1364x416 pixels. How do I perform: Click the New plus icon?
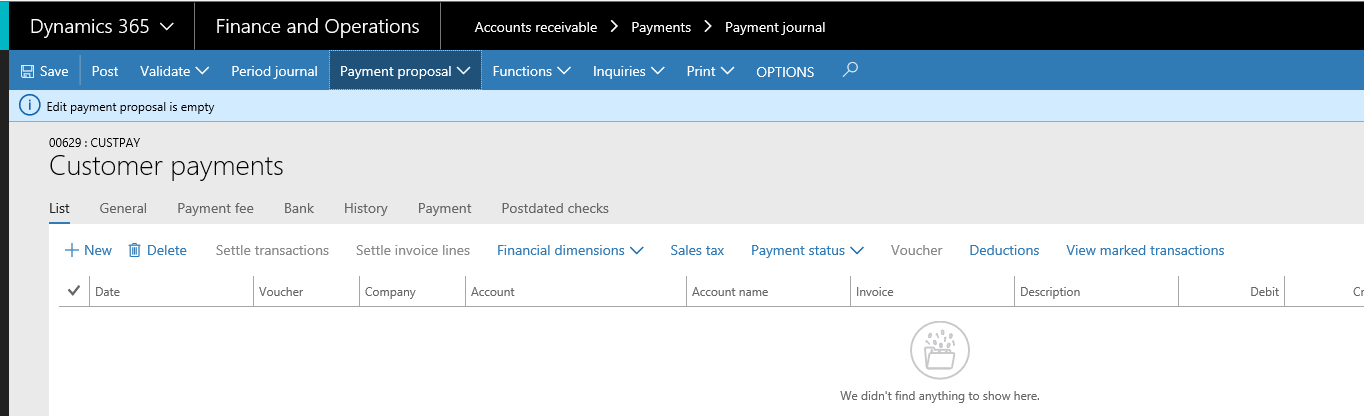(72, 251)
